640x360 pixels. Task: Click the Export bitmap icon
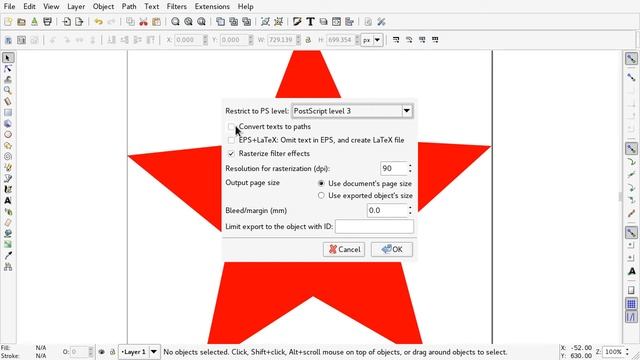click(79, 22)
